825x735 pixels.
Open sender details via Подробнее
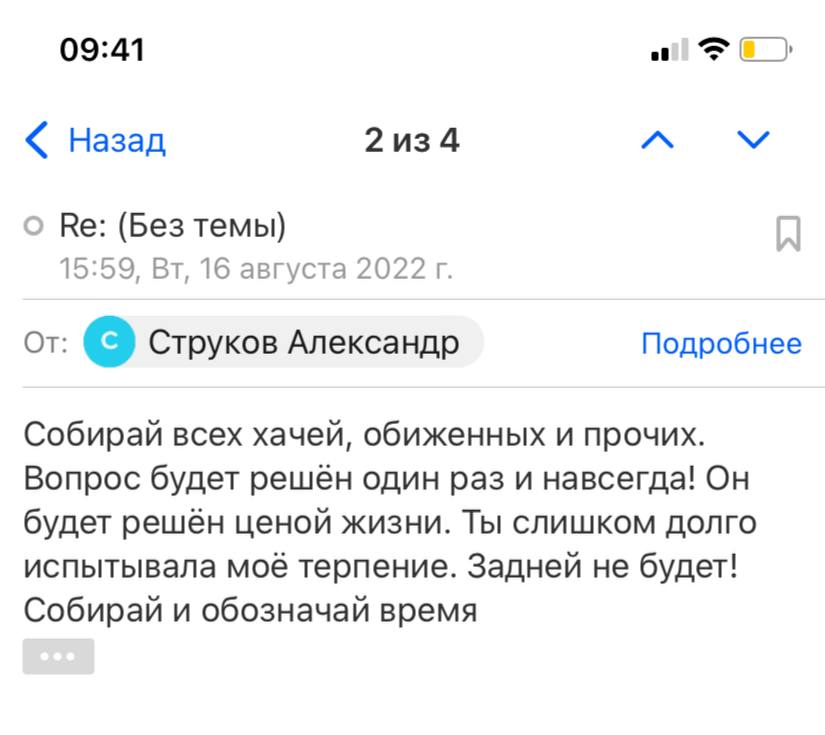(721, 344)
